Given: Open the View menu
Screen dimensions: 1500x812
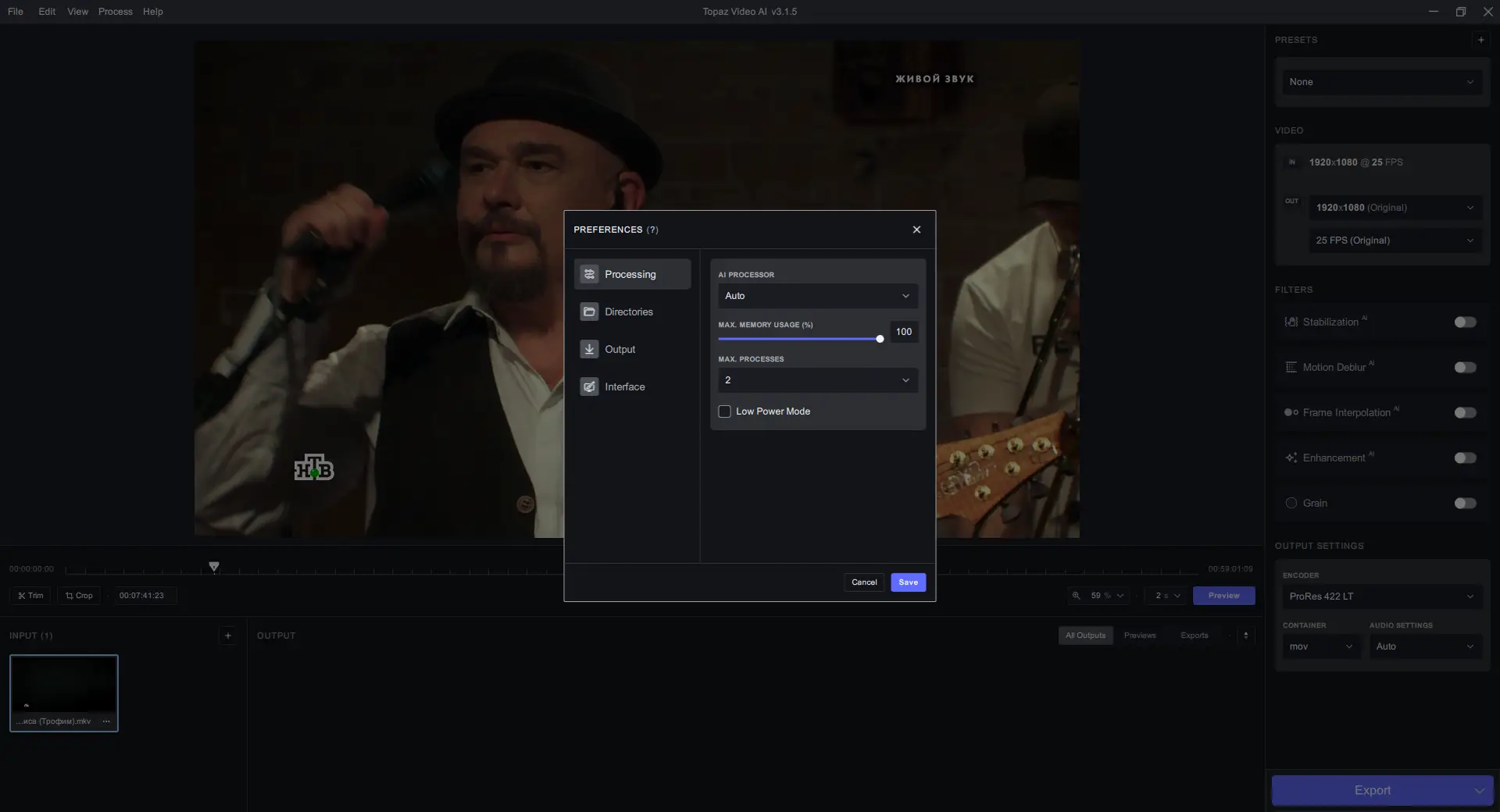Looking at the screenshot, I should (x=77, y=12).
